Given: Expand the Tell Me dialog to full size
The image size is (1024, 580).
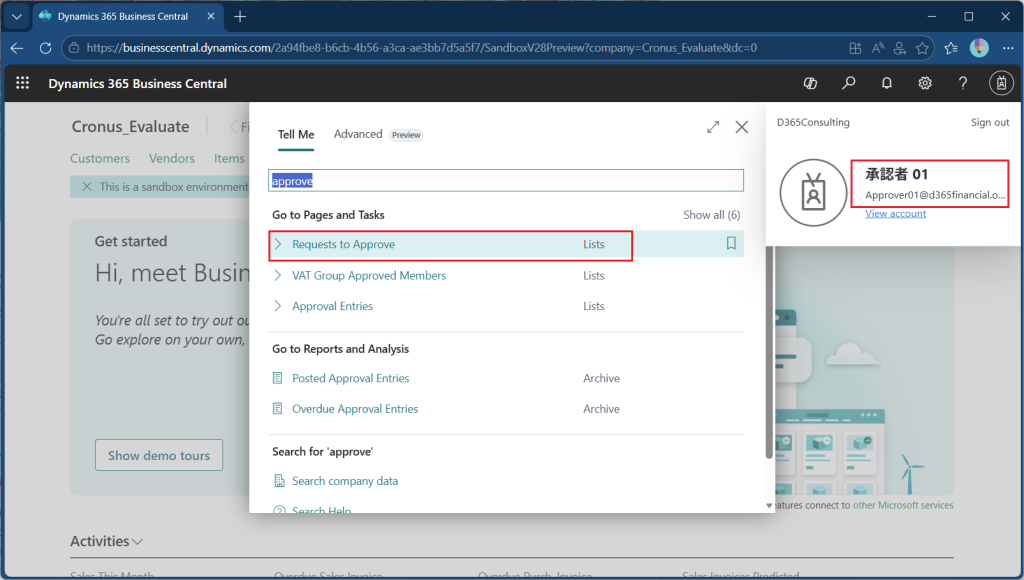Looking at the screenshot, I should 713,127.
